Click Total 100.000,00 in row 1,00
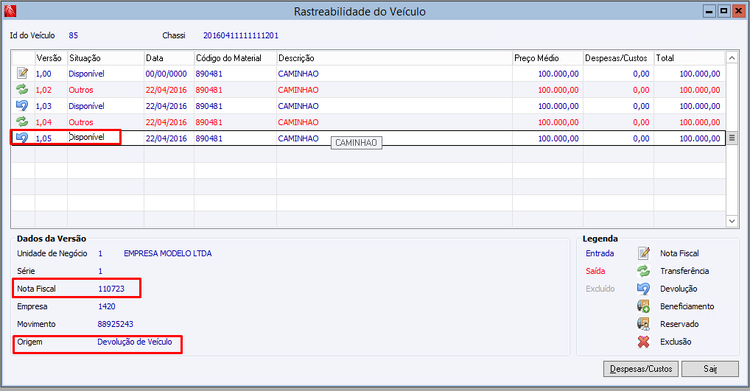Screen dimensions: 750x391 [700, 74]
